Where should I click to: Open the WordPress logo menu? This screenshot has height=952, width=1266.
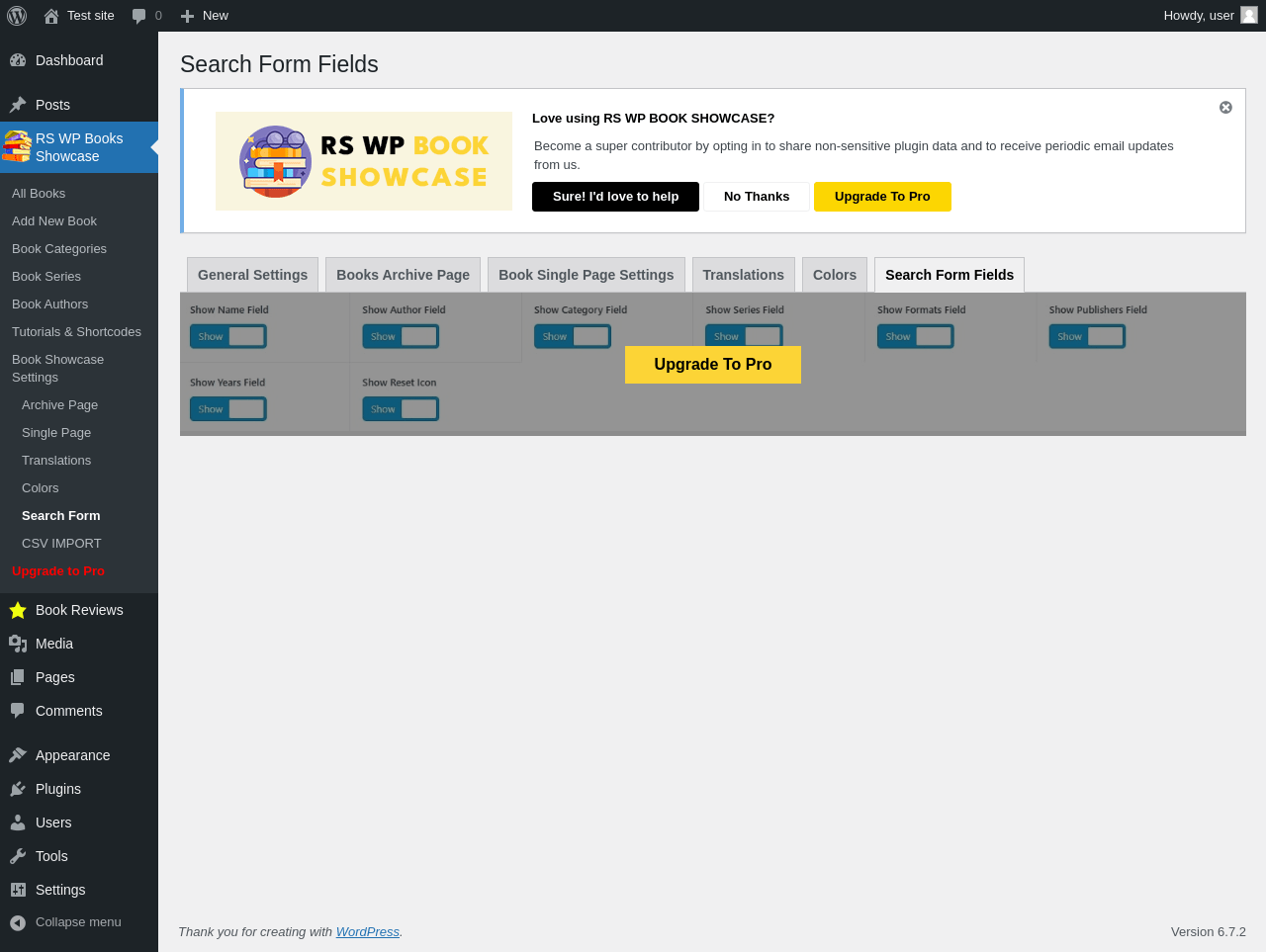(x=17, y=16)
